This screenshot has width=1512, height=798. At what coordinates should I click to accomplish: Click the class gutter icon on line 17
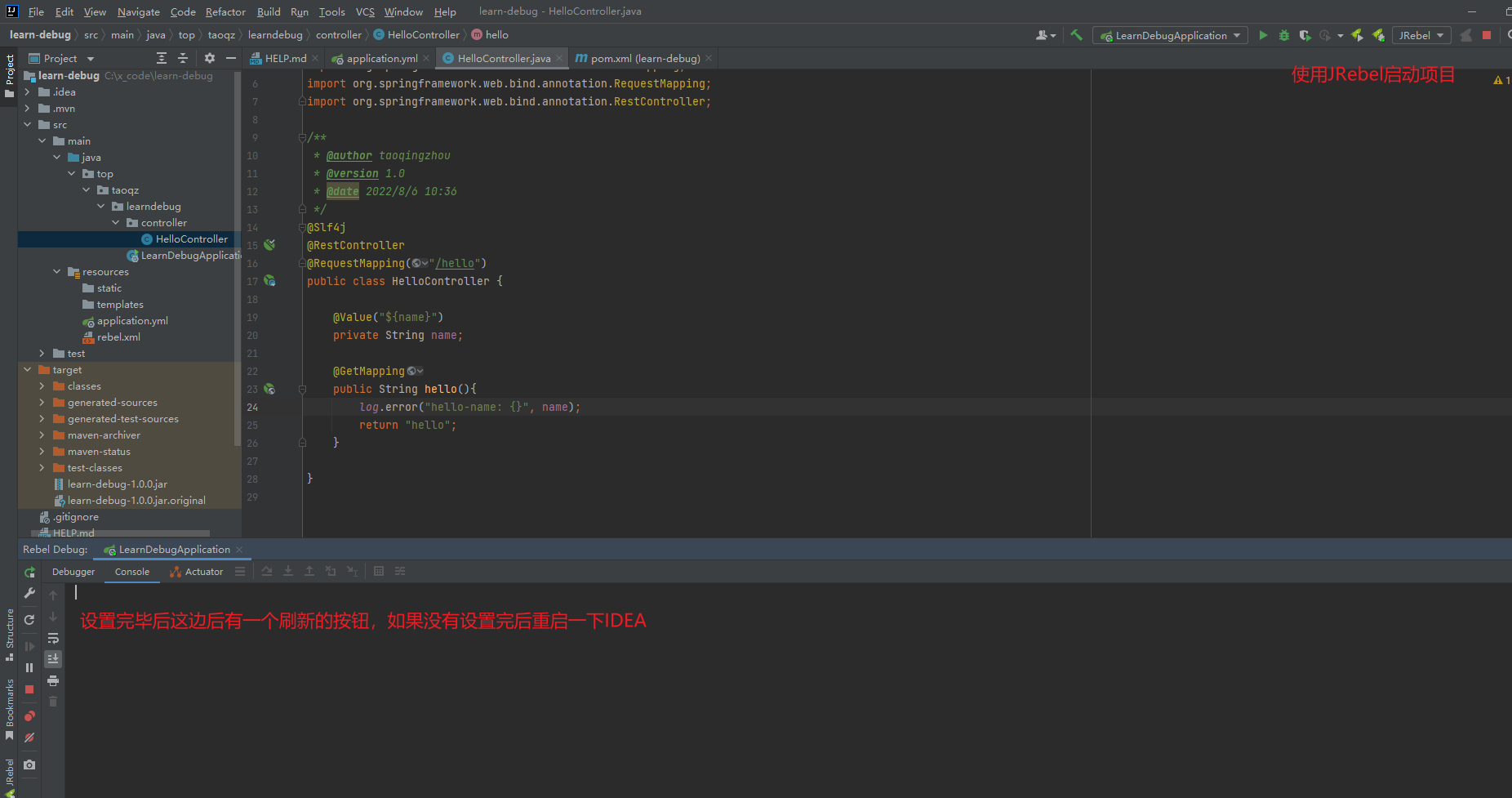point(269,281)
